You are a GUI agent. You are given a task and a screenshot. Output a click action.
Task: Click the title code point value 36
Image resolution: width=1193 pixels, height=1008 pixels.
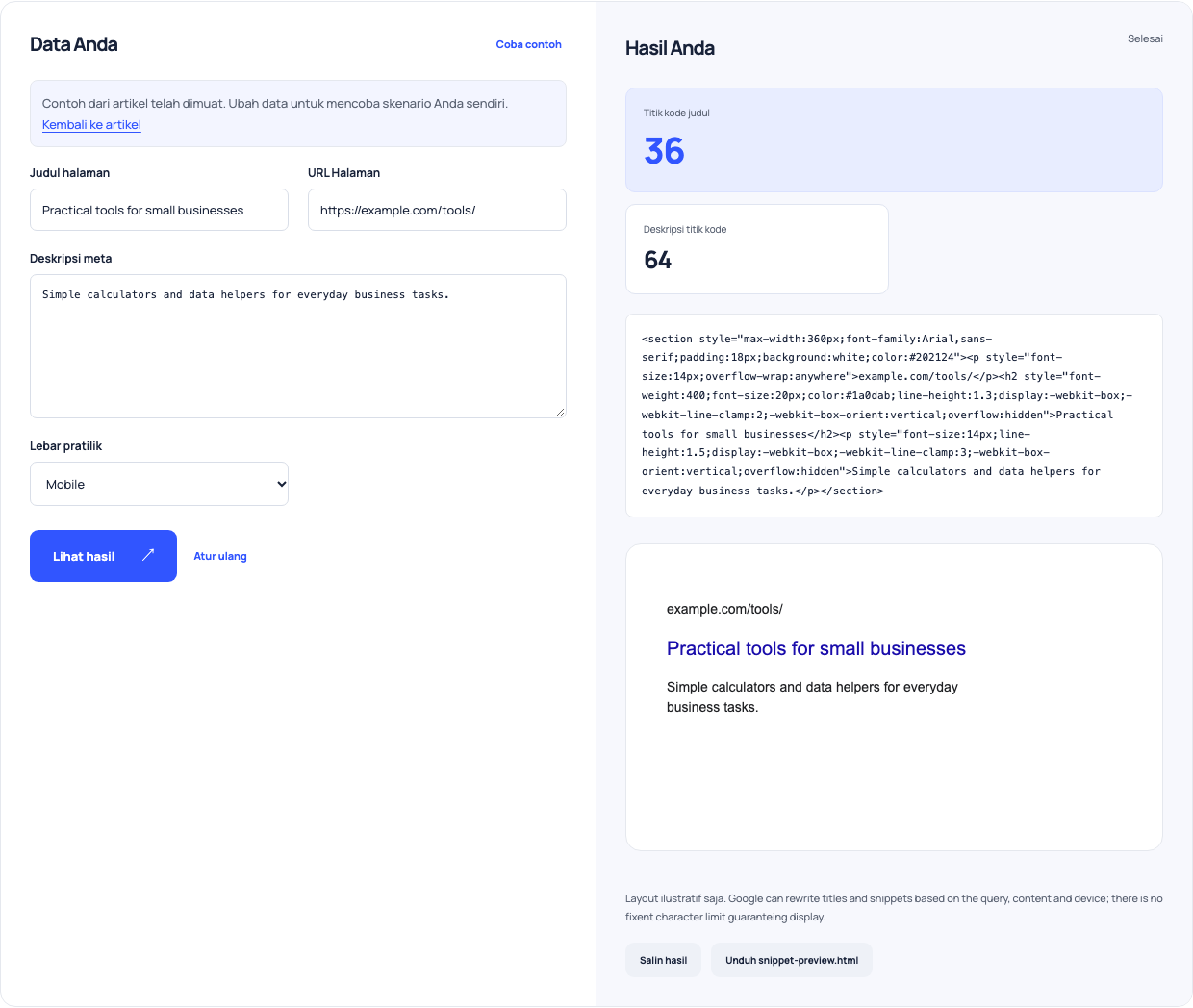(x=664, y=151)
